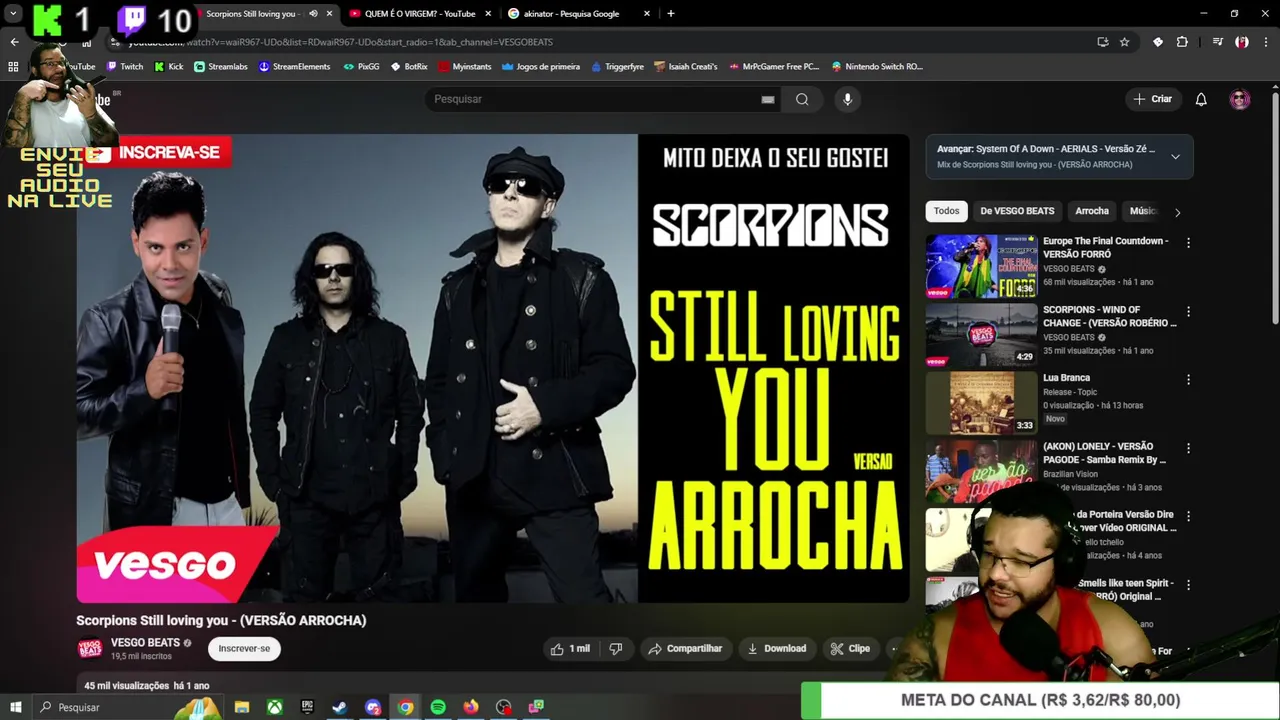Open the Xbox app on the taskbar

point(274,707)
